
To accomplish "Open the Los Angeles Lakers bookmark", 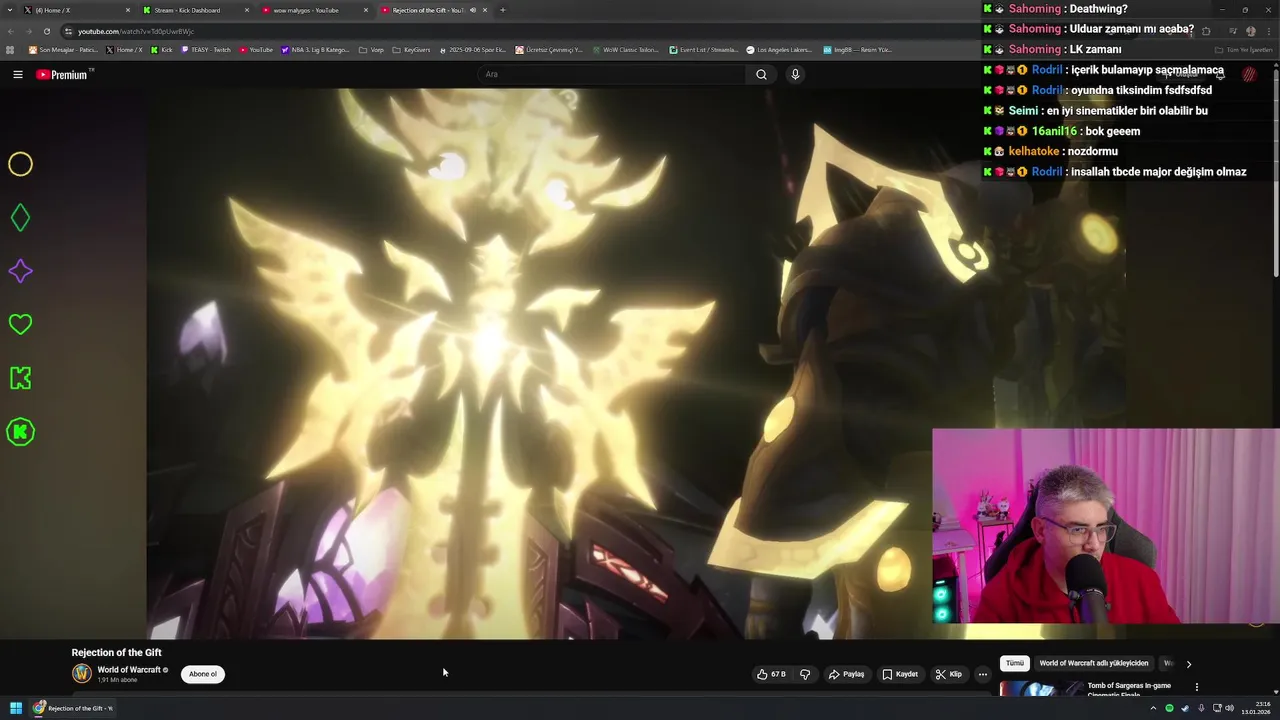I will pos(779,49).
